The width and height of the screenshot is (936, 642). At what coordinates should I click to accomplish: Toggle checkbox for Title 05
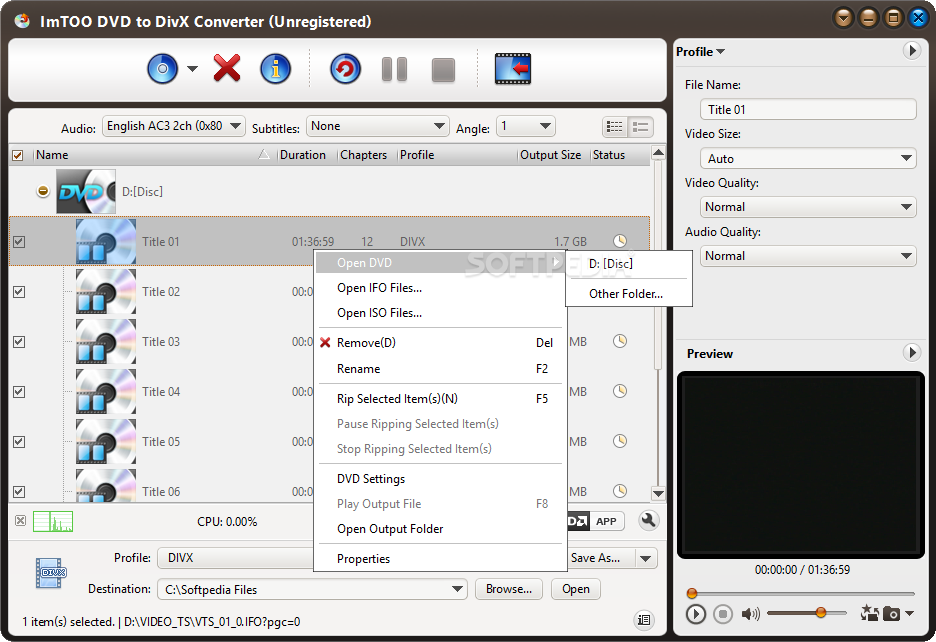[19, 442]
